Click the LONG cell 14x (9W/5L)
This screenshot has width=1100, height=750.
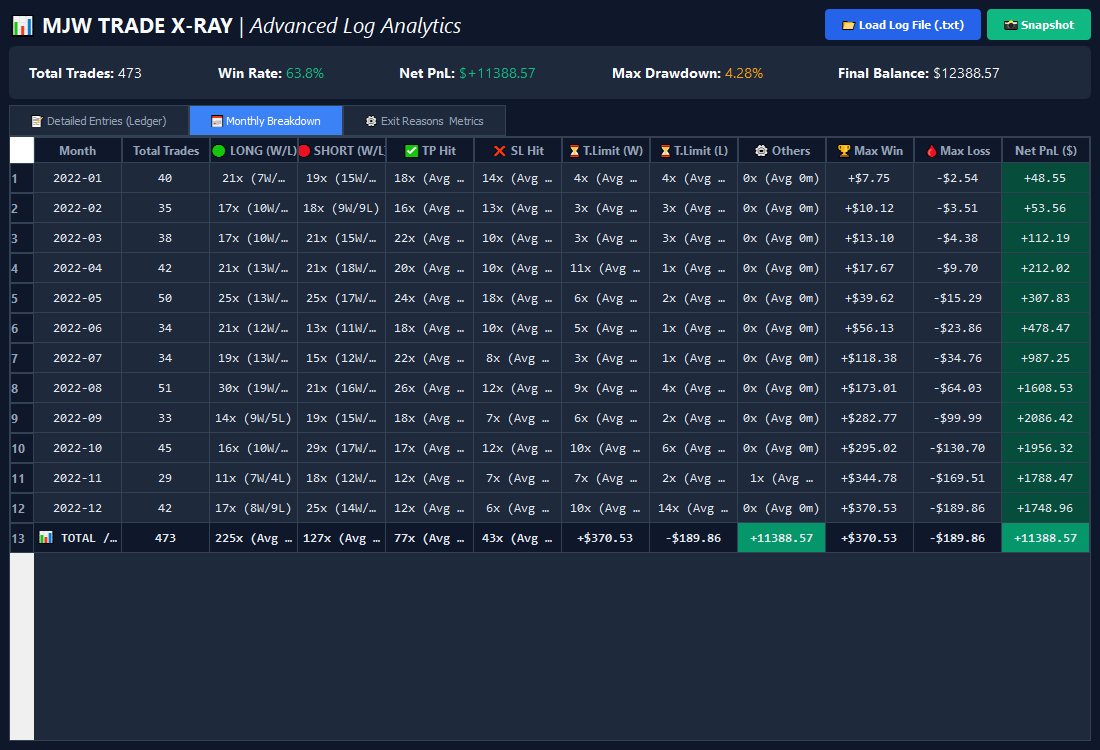pyautogui.click(x=253, y=418)
